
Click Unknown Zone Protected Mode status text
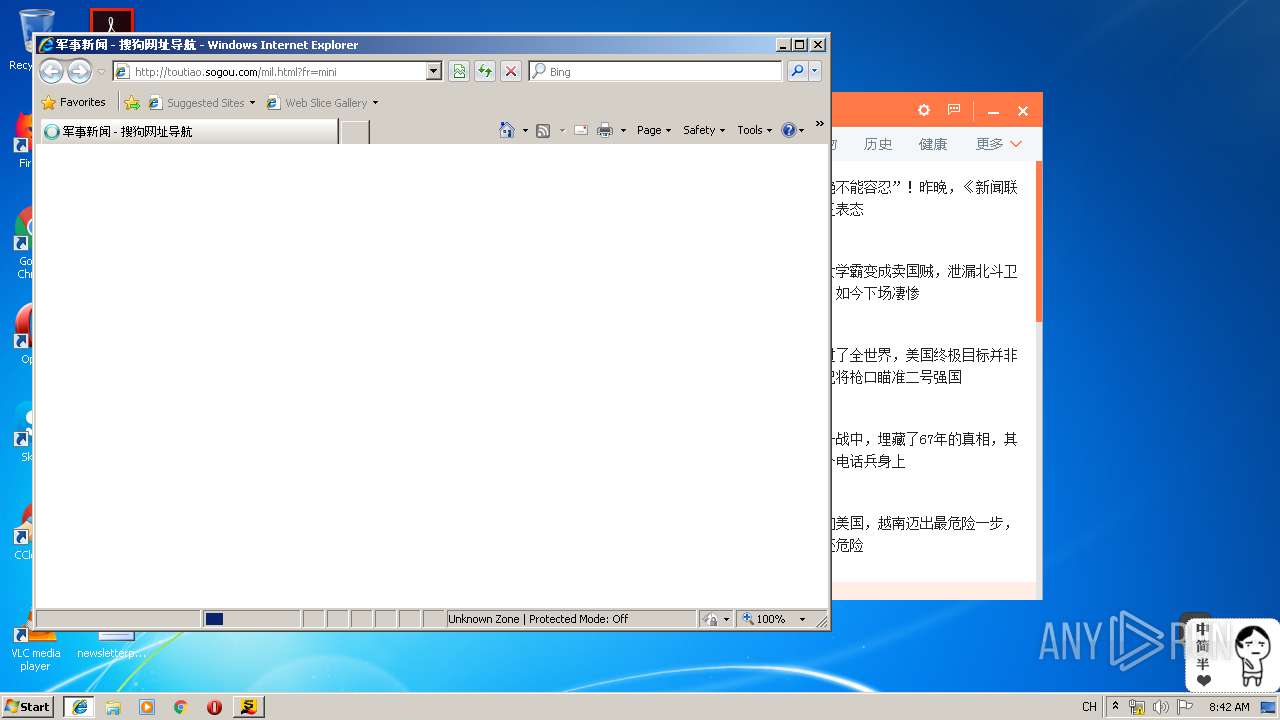(538, 619)
